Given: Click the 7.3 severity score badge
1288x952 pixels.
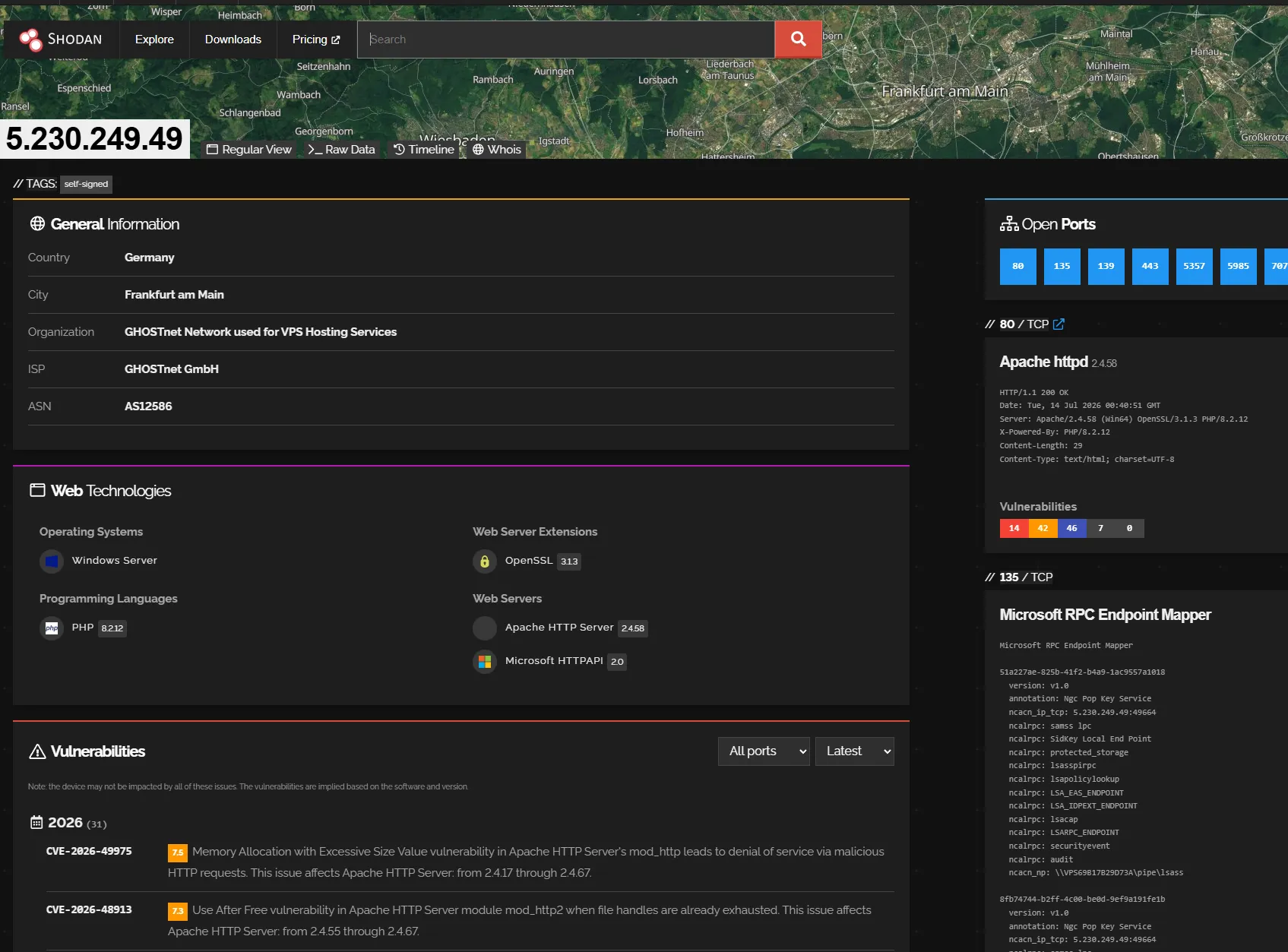Looking at the screenshot, I should (x=178, y=911).
